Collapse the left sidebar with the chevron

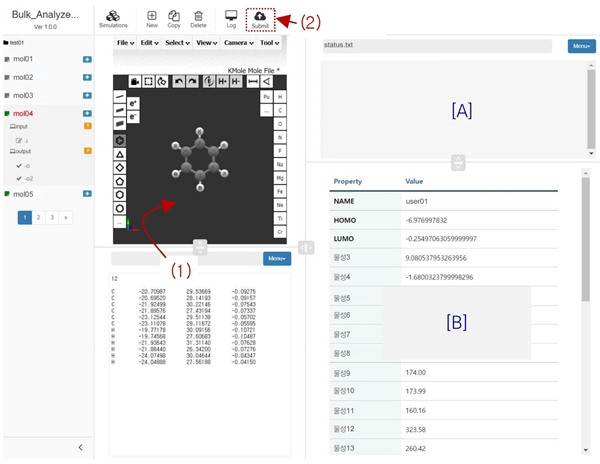click(80, 447)
